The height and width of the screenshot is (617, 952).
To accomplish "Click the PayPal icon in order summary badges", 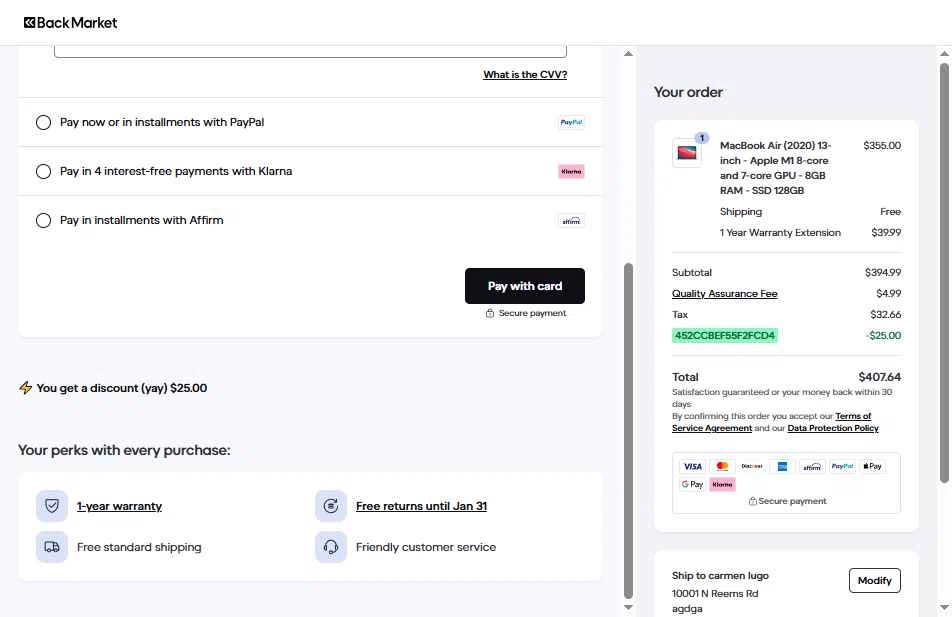I will tap(842, 466).
